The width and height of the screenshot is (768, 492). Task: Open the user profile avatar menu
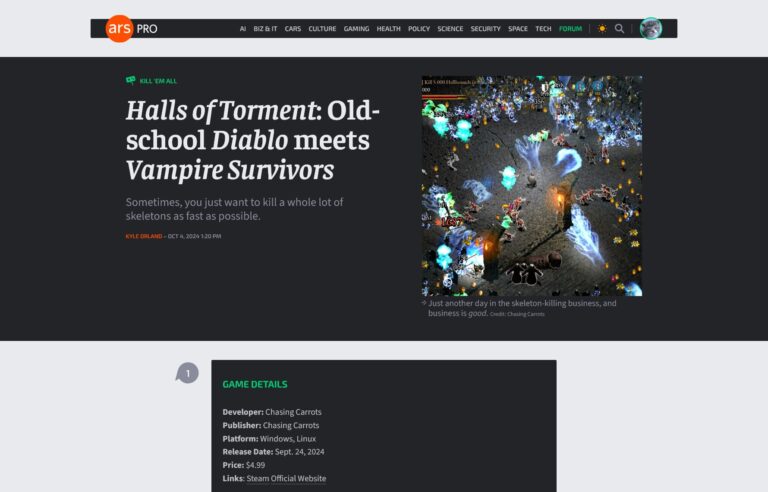pyautogui.click(x=651, y=29)
